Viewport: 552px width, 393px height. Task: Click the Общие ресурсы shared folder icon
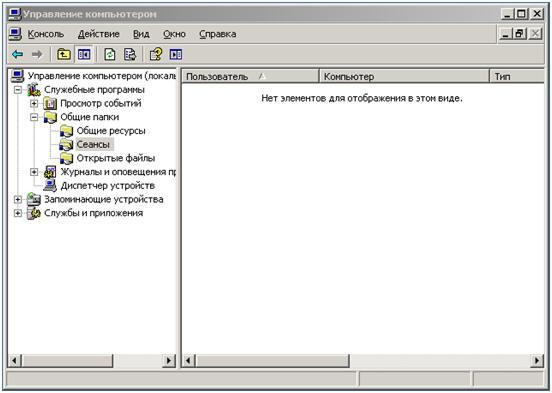pyautogui.click(x=66, y=131)
